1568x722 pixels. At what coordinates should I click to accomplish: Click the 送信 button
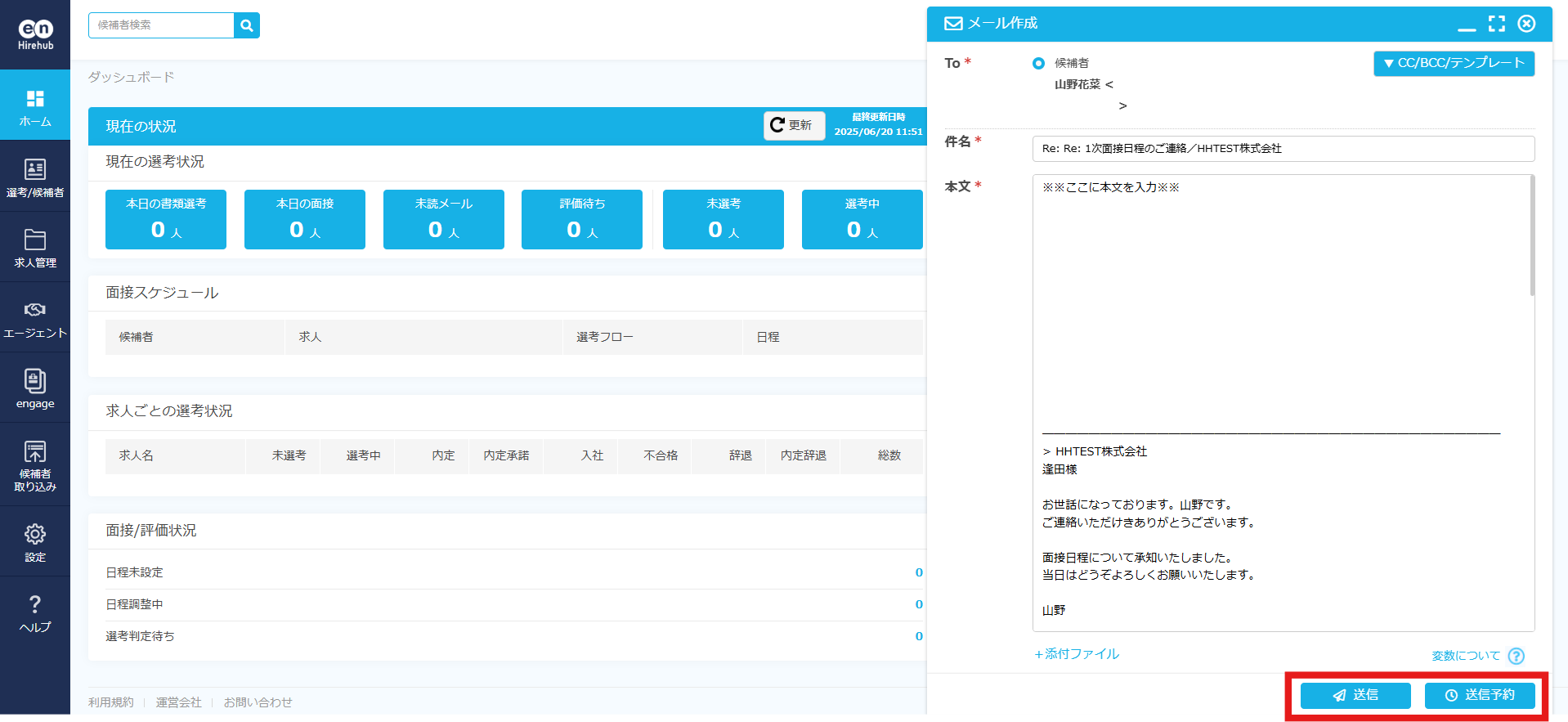coord(1355,695)
